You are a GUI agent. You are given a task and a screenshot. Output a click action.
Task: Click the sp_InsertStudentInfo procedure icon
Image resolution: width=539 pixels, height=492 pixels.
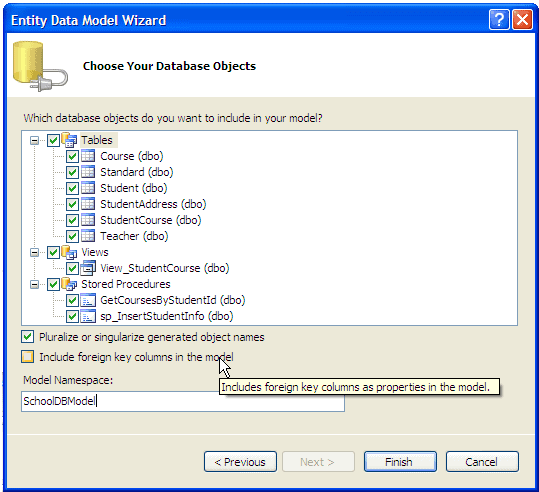[x=88, y=316]
